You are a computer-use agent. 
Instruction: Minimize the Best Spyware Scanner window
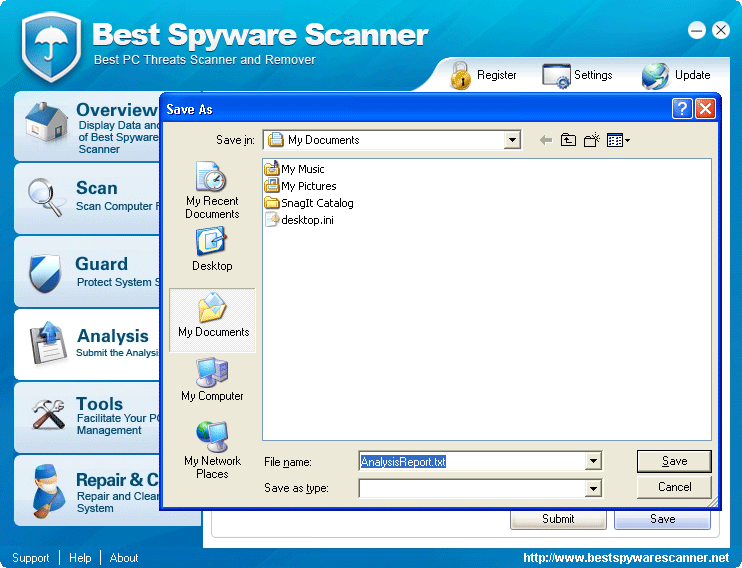(697, 30)
